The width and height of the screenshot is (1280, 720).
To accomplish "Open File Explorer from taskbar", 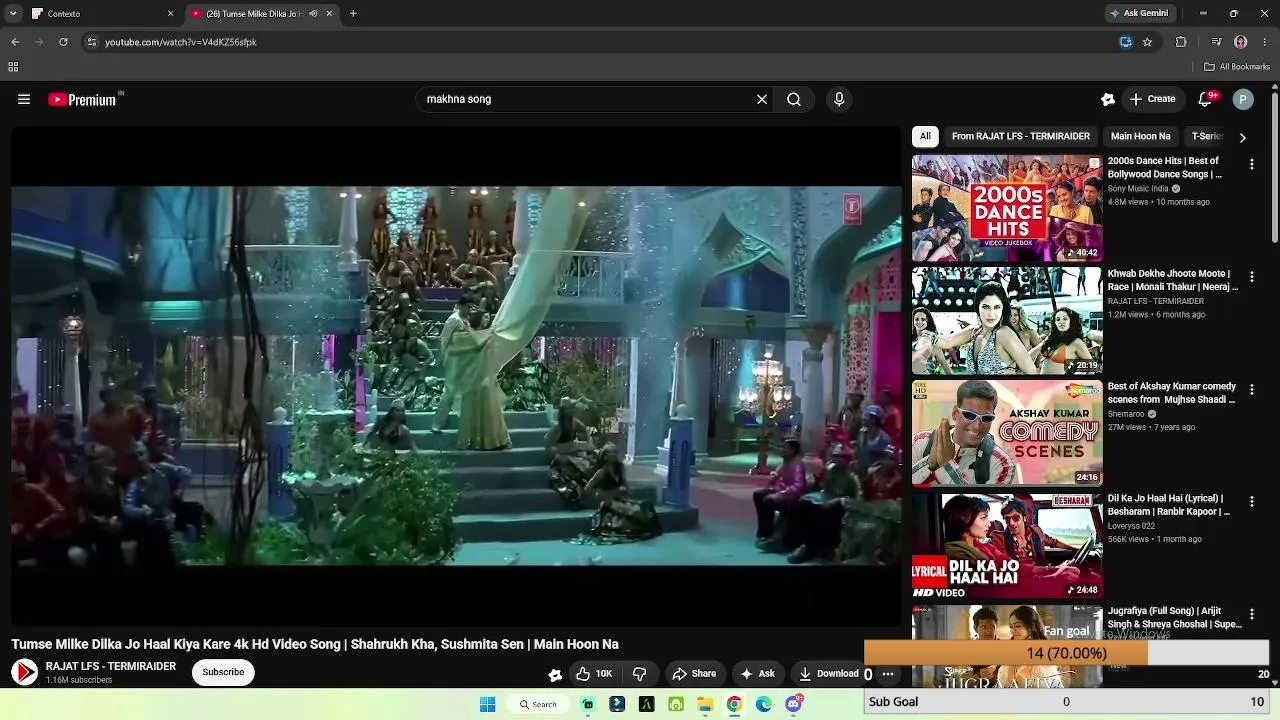I will (705, 705).
